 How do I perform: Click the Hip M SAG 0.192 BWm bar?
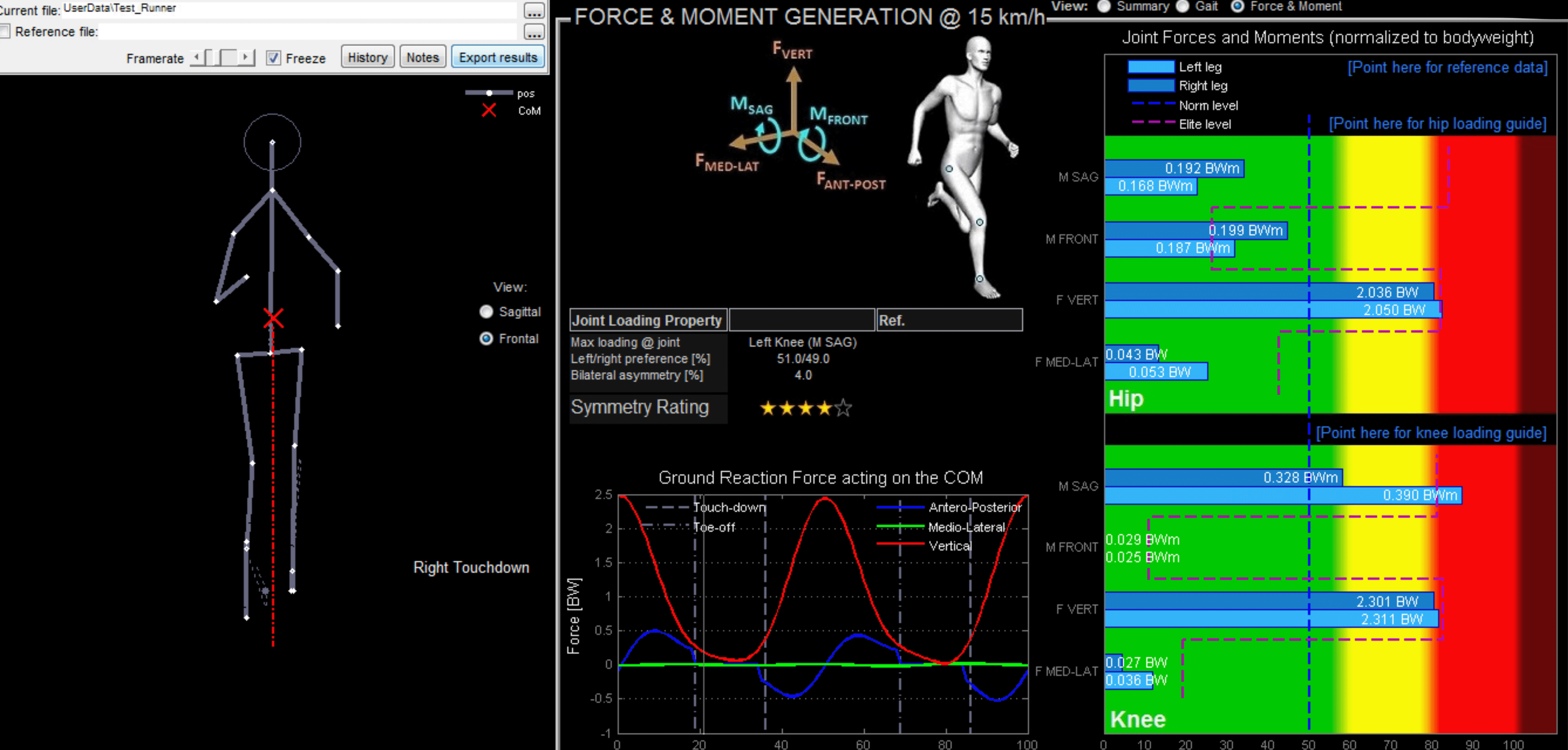click(x=1174, y=169)
